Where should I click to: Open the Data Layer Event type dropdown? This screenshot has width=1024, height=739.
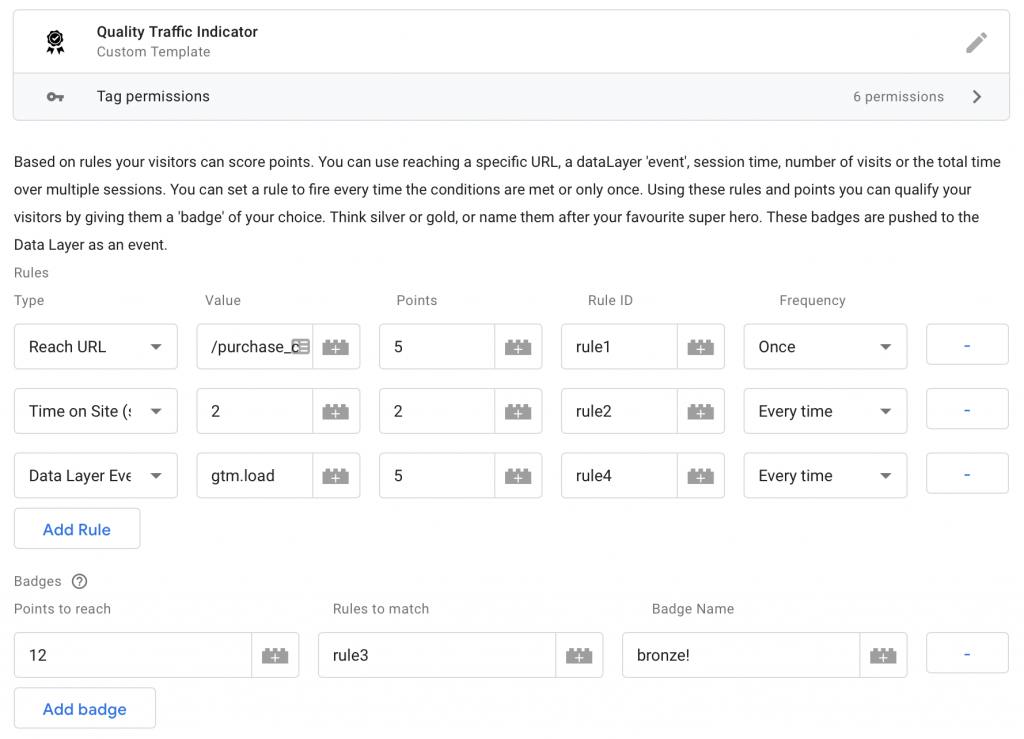click(x=96, y=476)
